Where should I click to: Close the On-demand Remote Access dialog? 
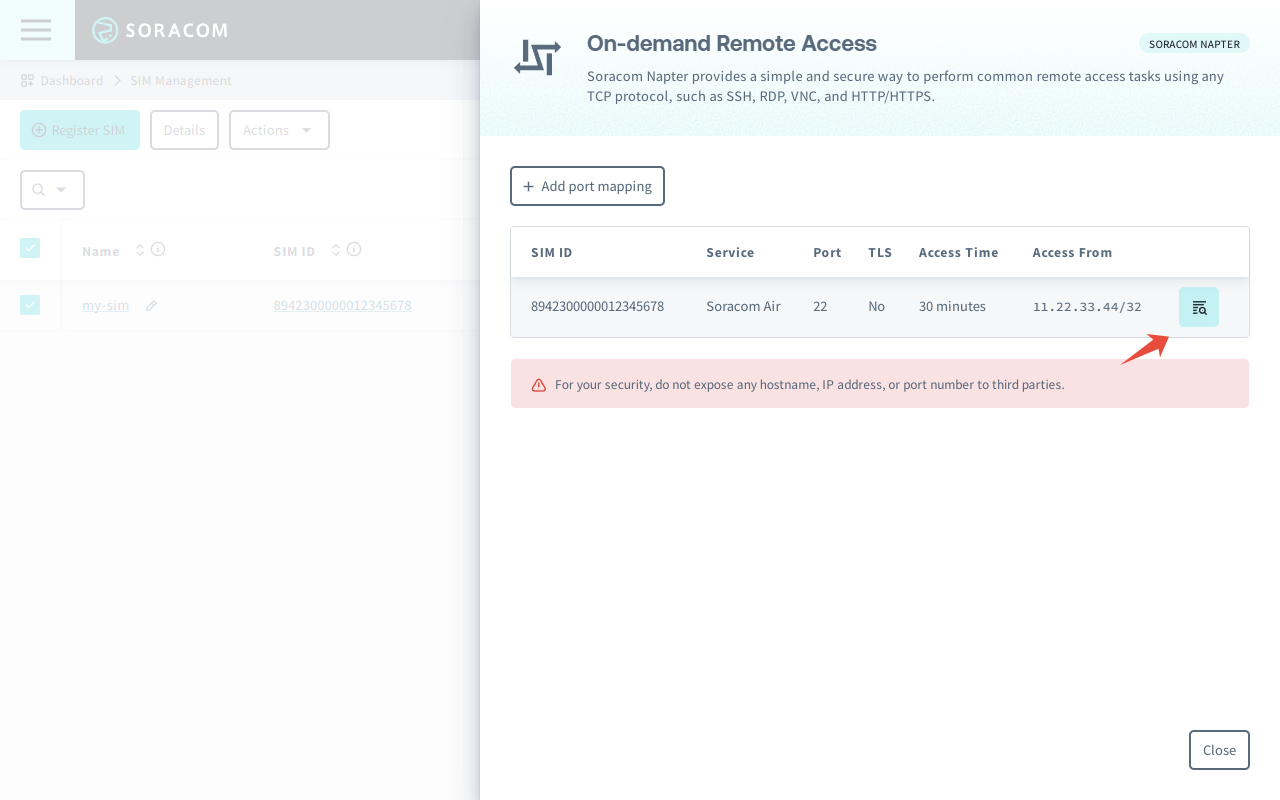[x=1219, y=750]
